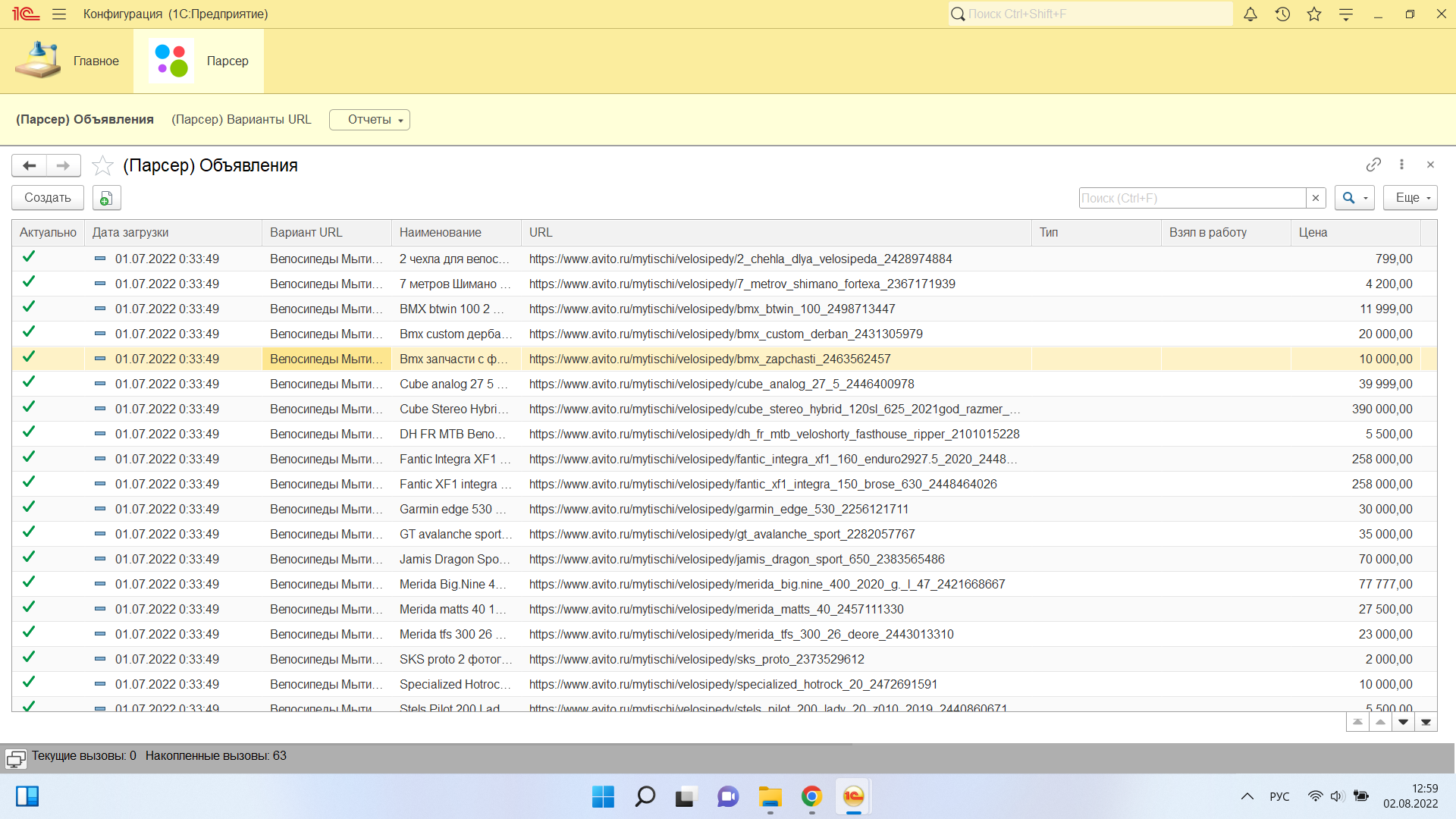Toggle Актуально check for 7 метров Шимано row
Screen dimensions: 1456x819
pyautogui.click(x=29, y=282)
